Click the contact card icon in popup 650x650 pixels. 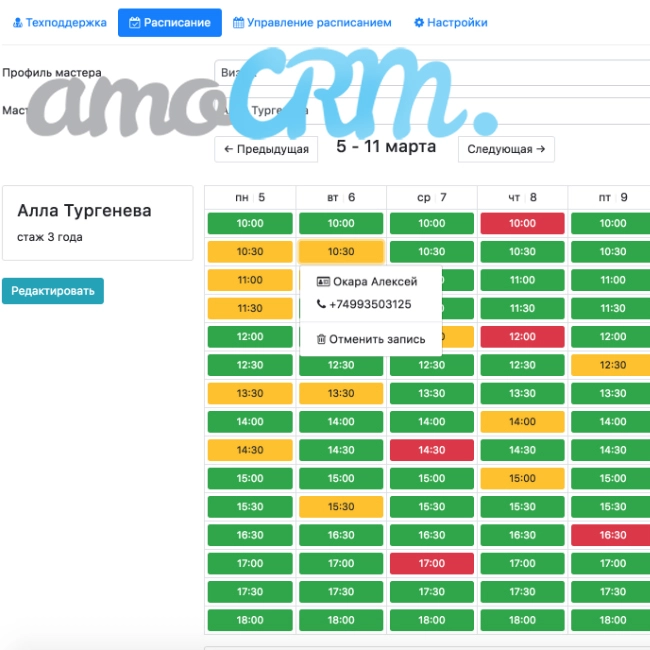click(323, 282)
